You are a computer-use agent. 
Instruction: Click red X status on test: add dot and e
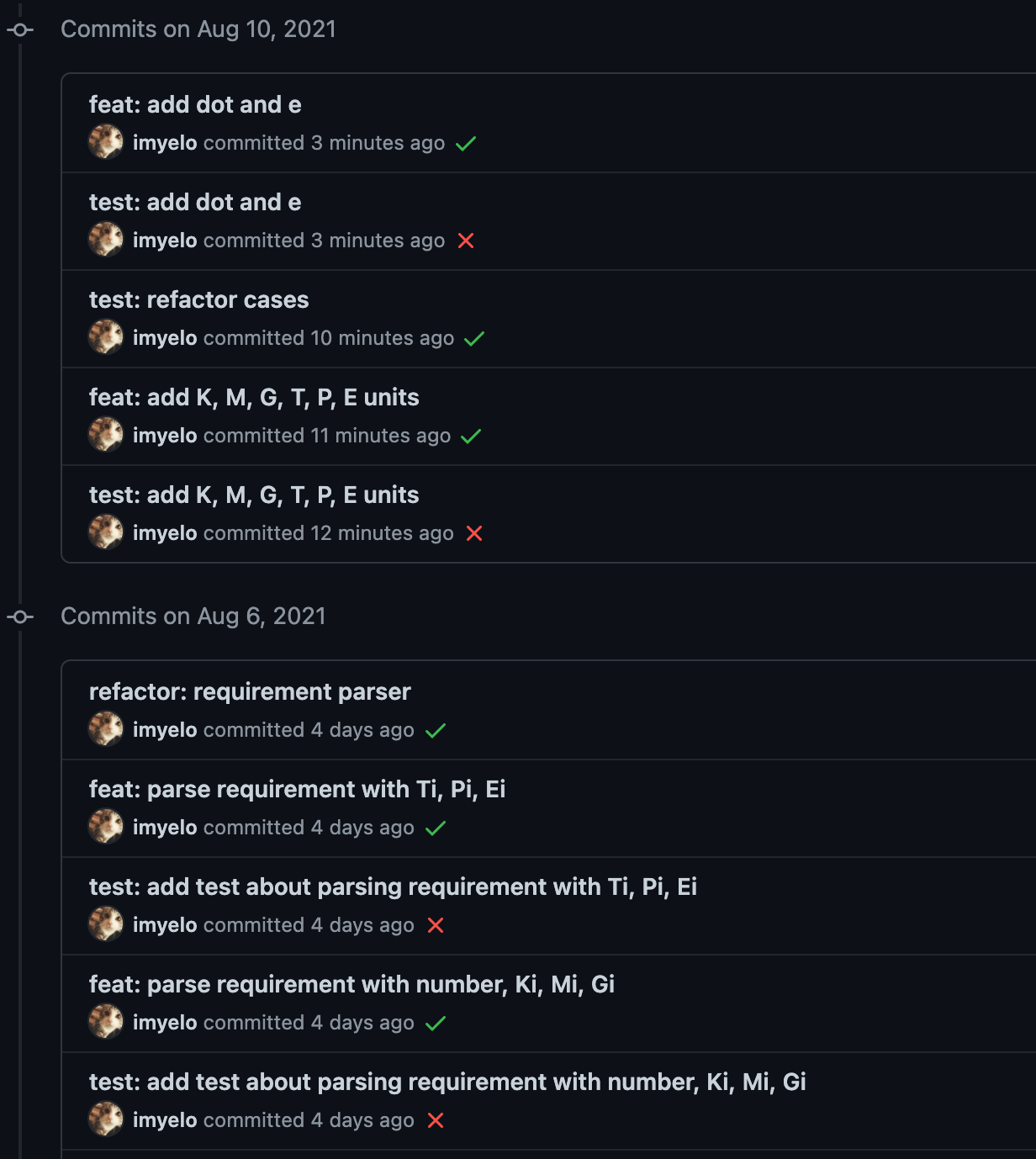(x=466, y=241)
